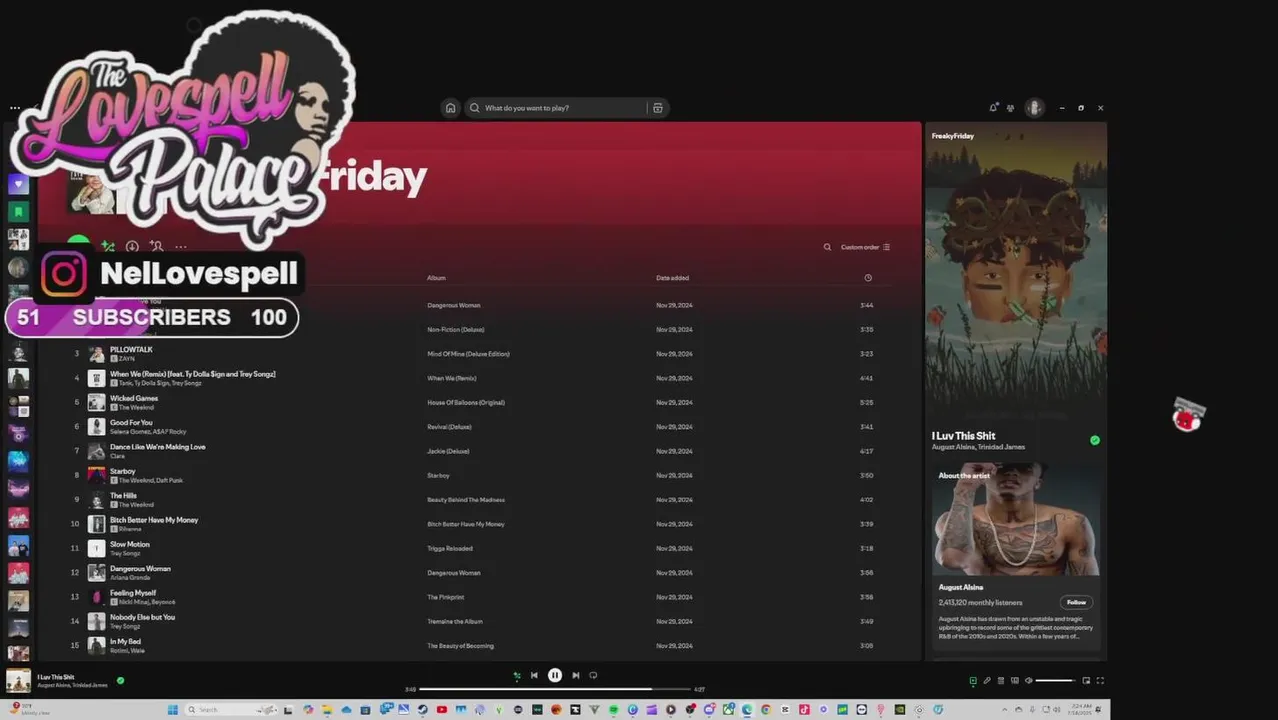The height and width of the screenshot is (720, 1278).
Task: Search within the playlist using the magnifier
Action: [x=827, y=247]
